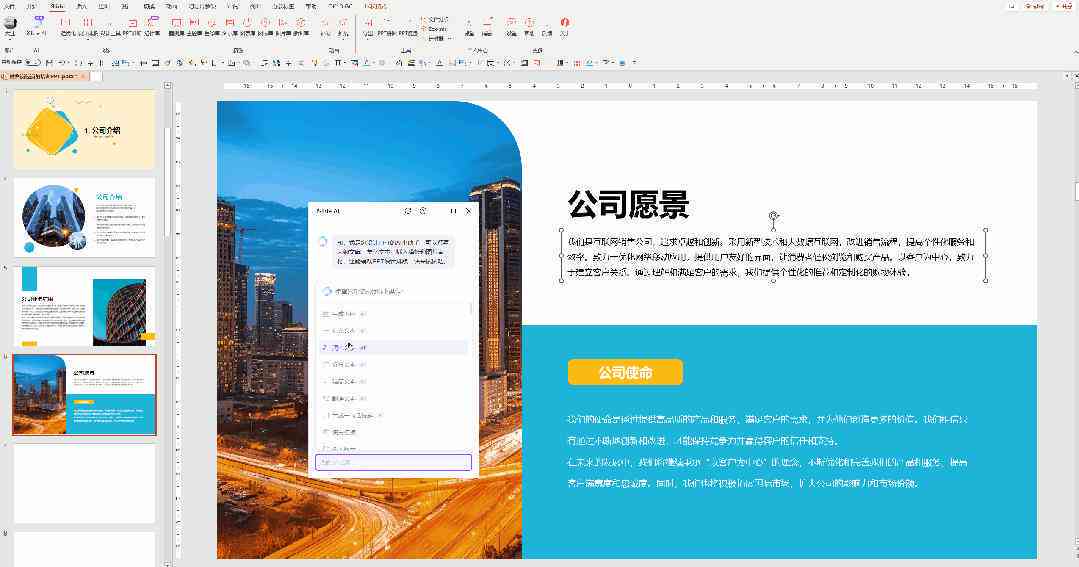Click the red round icon ending the ribbon
The image size is (1079, 567).
click(565, 22)
